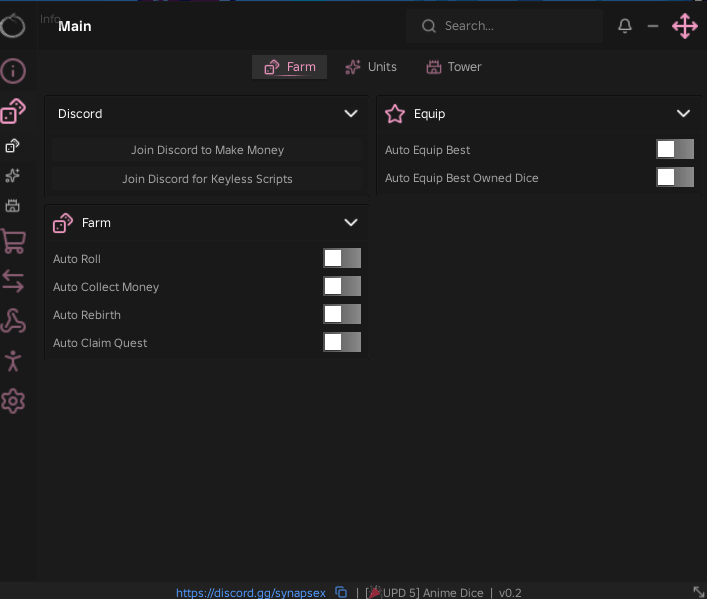Toggle Auto Roll switch
The image size is (707, 599).
(x=342, y=258)
